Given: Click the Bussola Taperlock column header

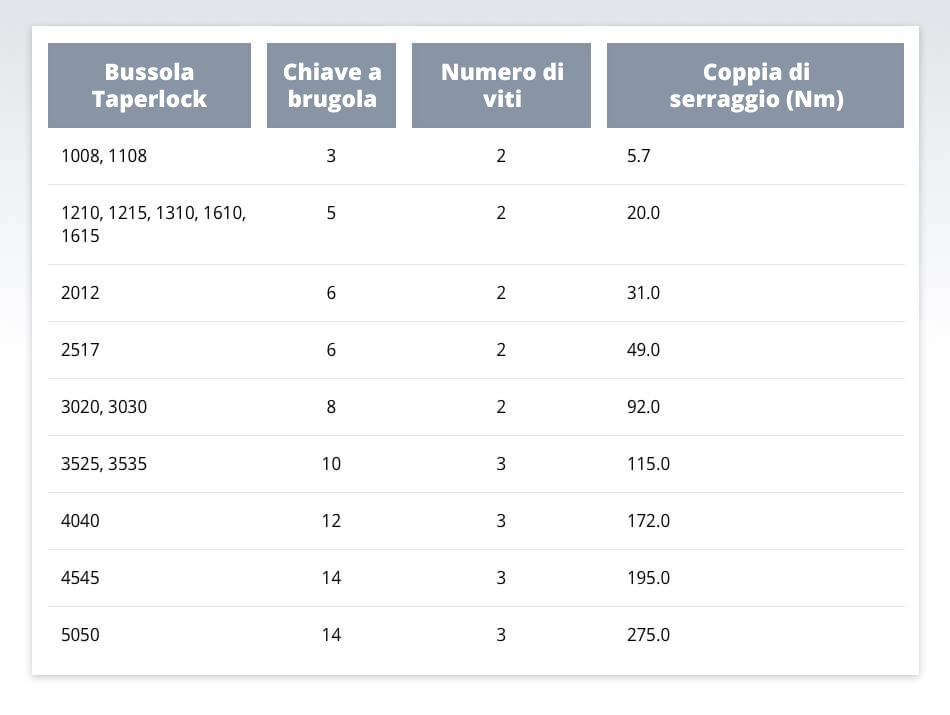Looking at the screenshot, I should [x=149, y=85].
